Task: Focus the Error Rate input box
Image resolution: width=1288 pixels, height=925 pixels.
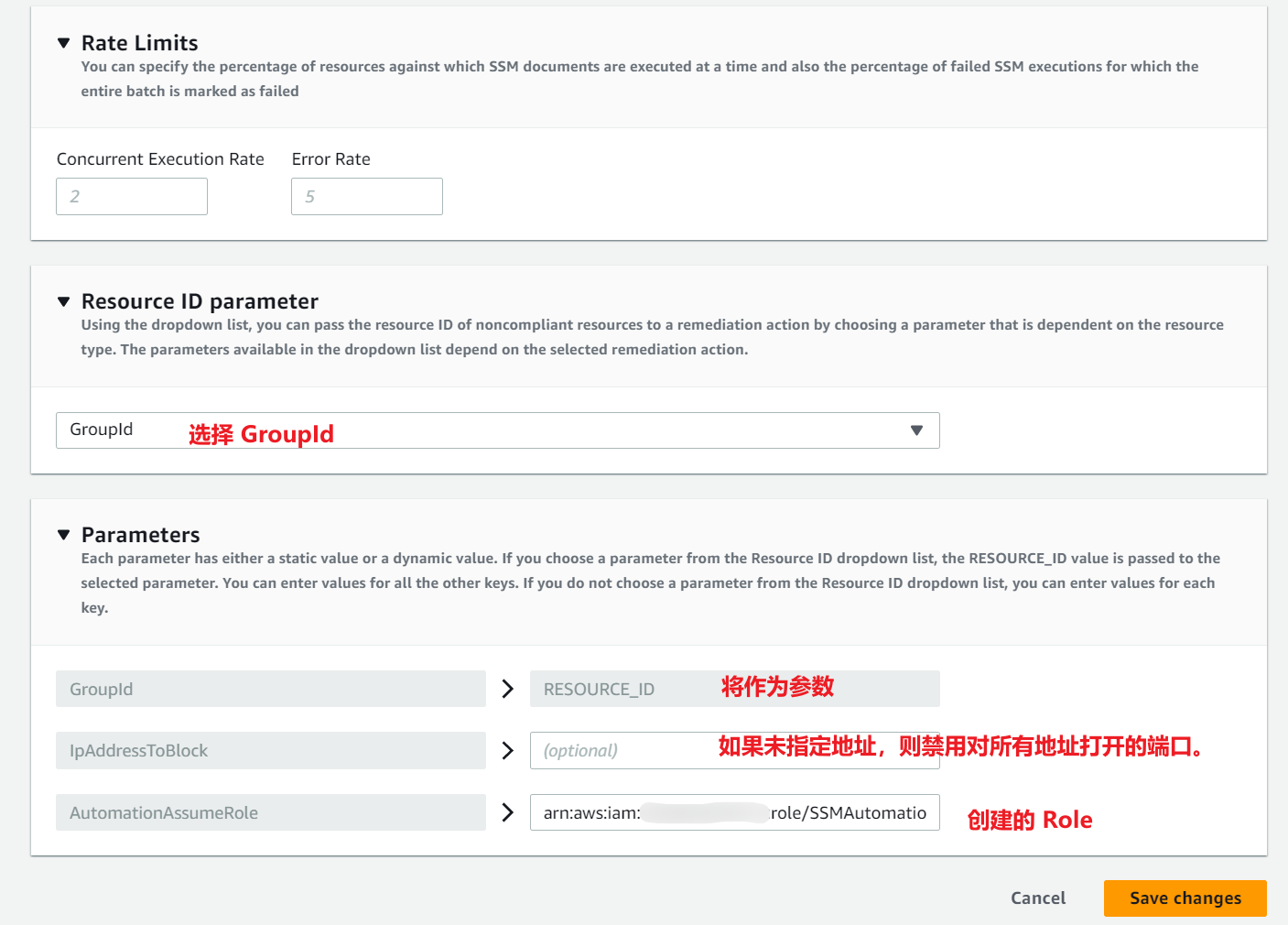Action: point(366,197)
